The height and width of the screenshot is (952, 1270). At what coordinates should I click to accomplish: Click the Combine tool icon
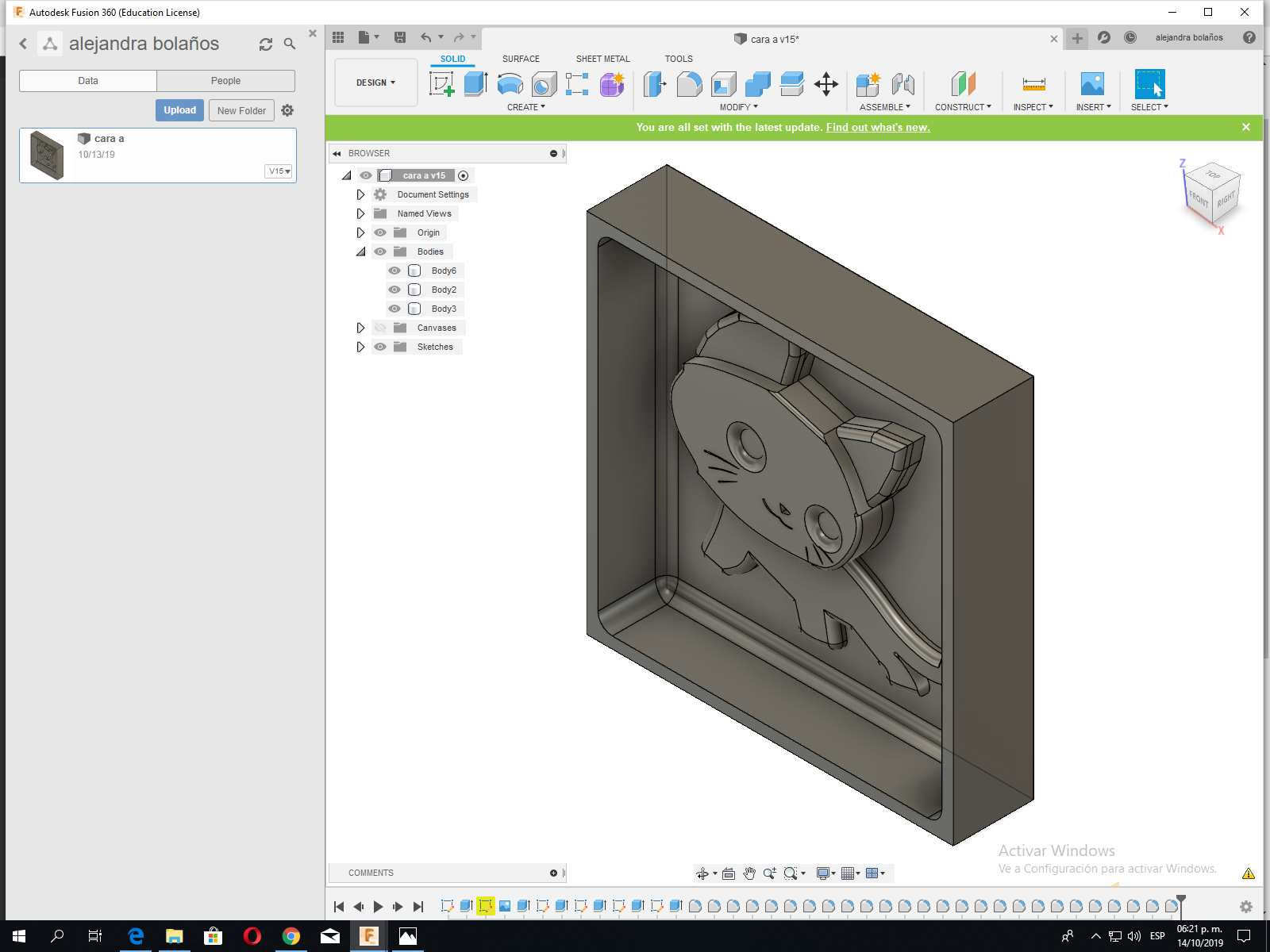(757, 83)
